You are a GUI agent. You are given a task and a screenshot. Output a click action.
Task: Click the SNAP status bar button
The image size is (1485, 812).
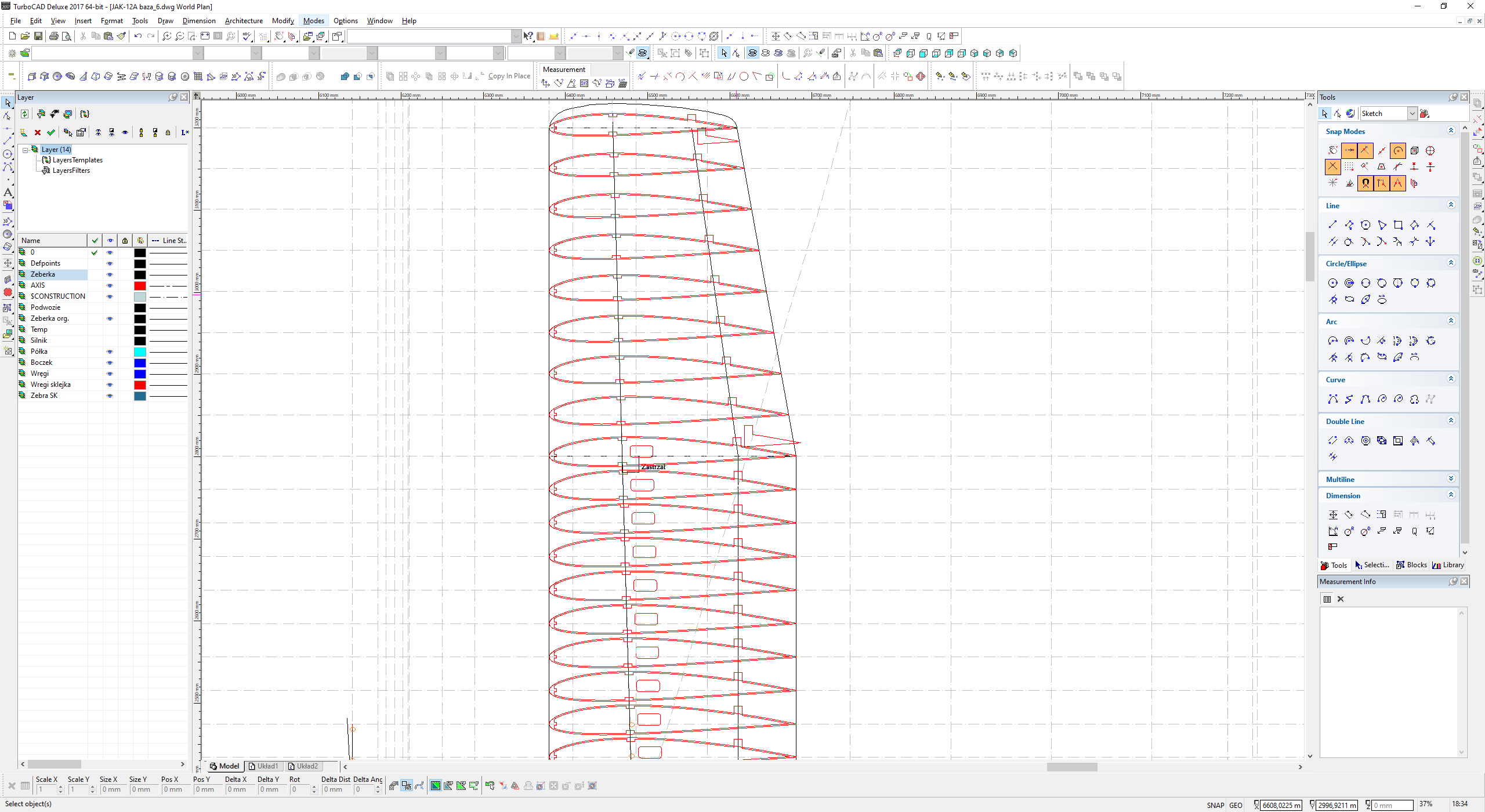(1215, 805)
